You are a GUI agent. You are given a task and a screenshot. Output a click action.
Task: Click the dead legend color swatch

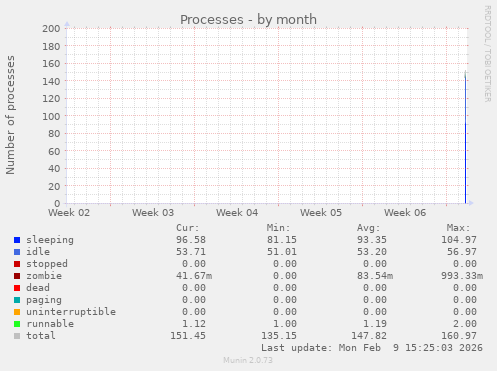[x=17, y=288]
